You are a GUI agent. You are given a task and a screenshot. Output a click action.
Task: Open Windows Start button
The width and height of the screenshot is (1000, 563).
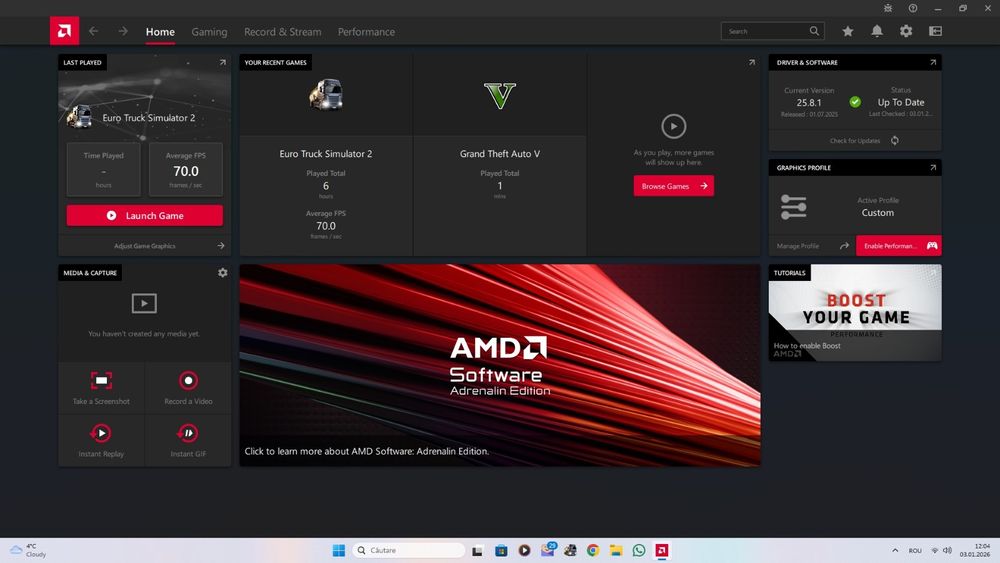339,550
